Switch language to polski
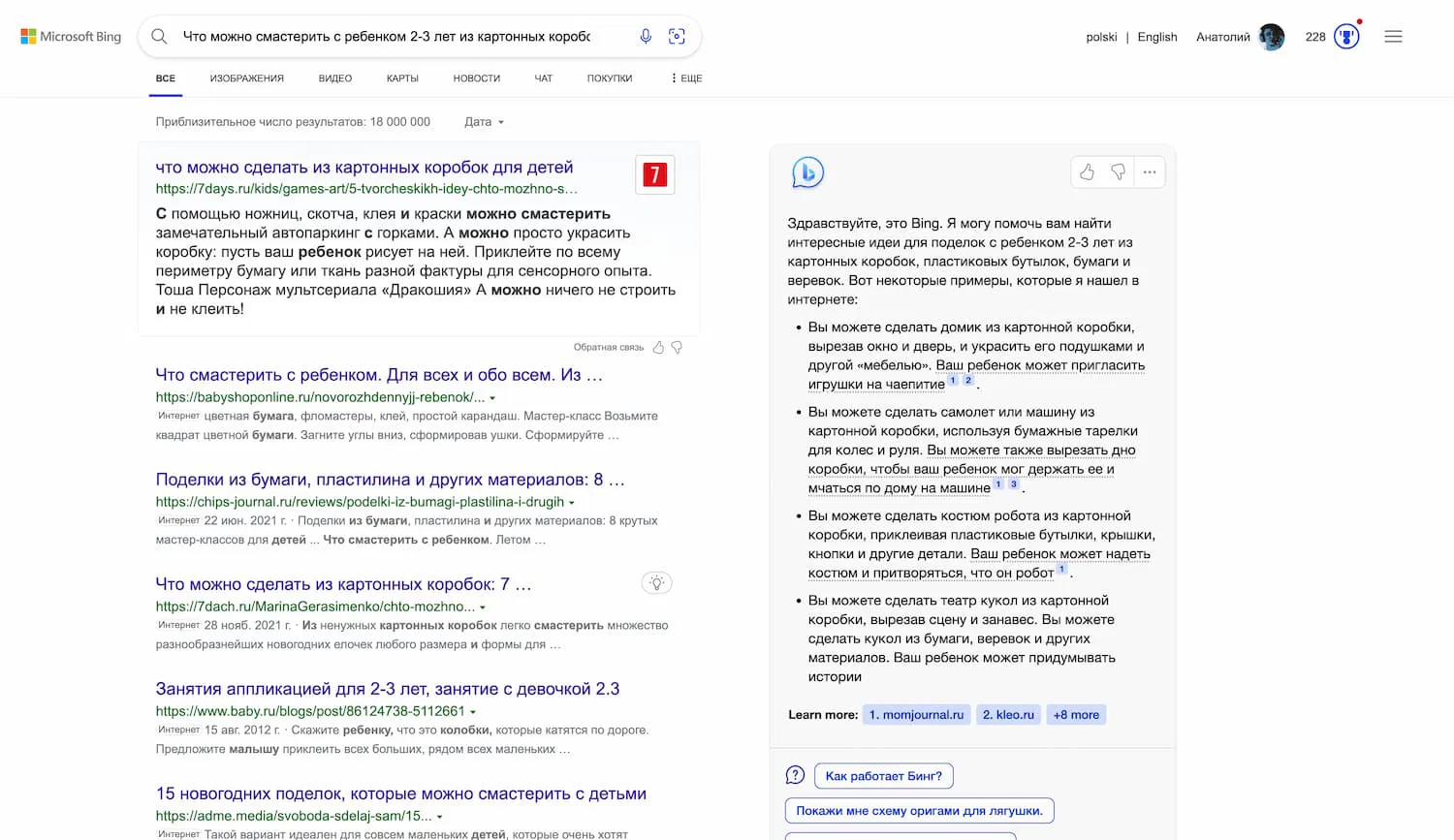This screenshot has height=840, width=1454. tap(1101, 37)
